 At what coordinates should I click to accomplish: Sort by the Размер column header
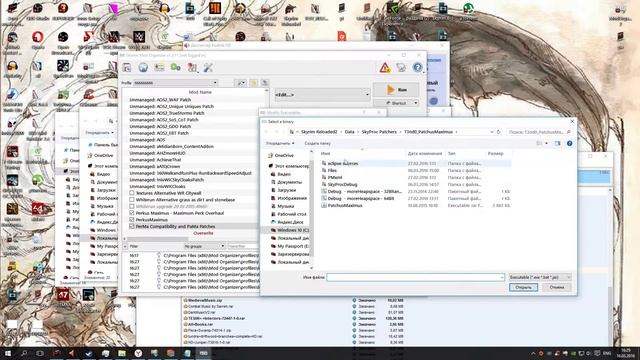tap(495, 153)
